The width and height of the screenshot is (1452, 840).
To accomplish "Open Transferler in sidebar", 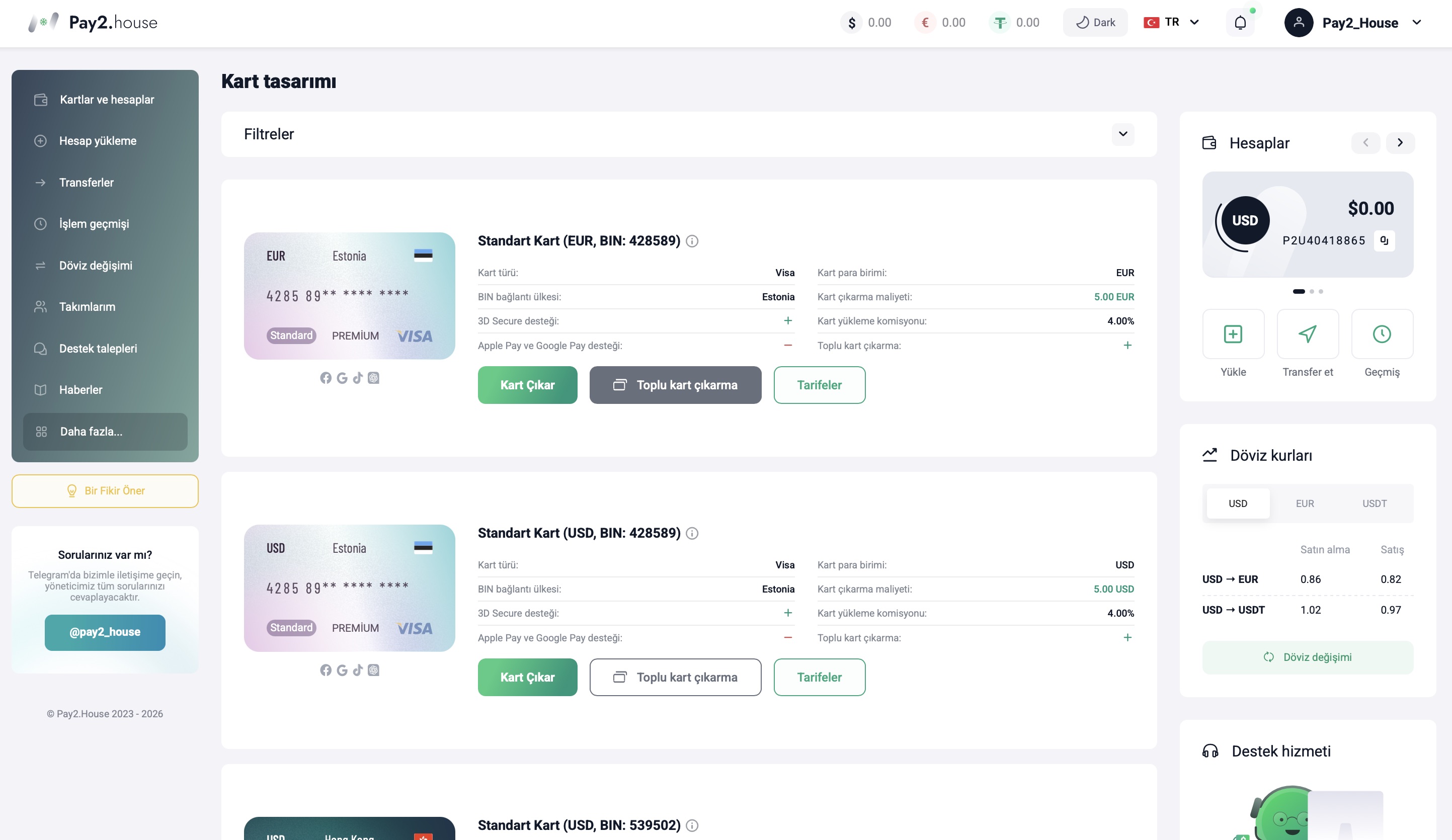I will [x=105, y=183].
